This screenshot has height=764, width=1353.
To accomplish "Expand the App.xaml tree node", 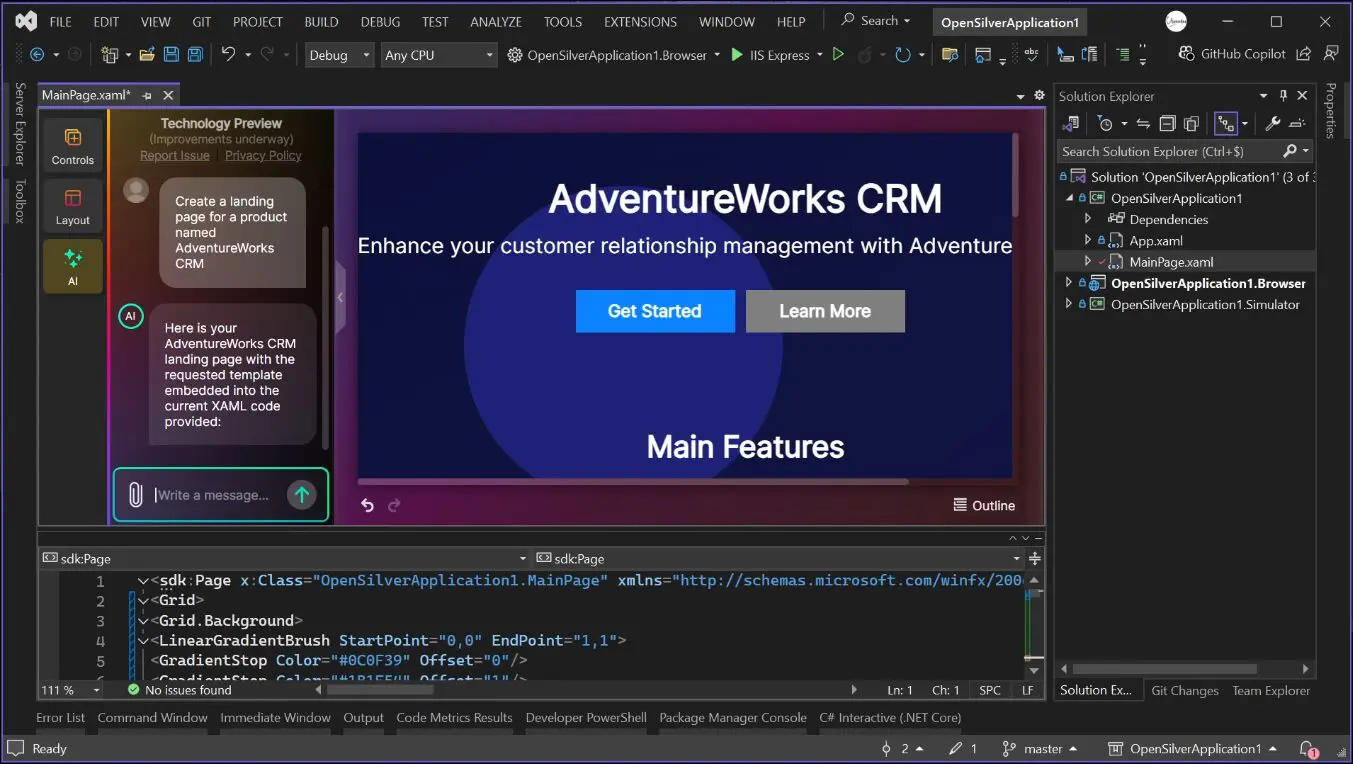I will [1089, 240].
